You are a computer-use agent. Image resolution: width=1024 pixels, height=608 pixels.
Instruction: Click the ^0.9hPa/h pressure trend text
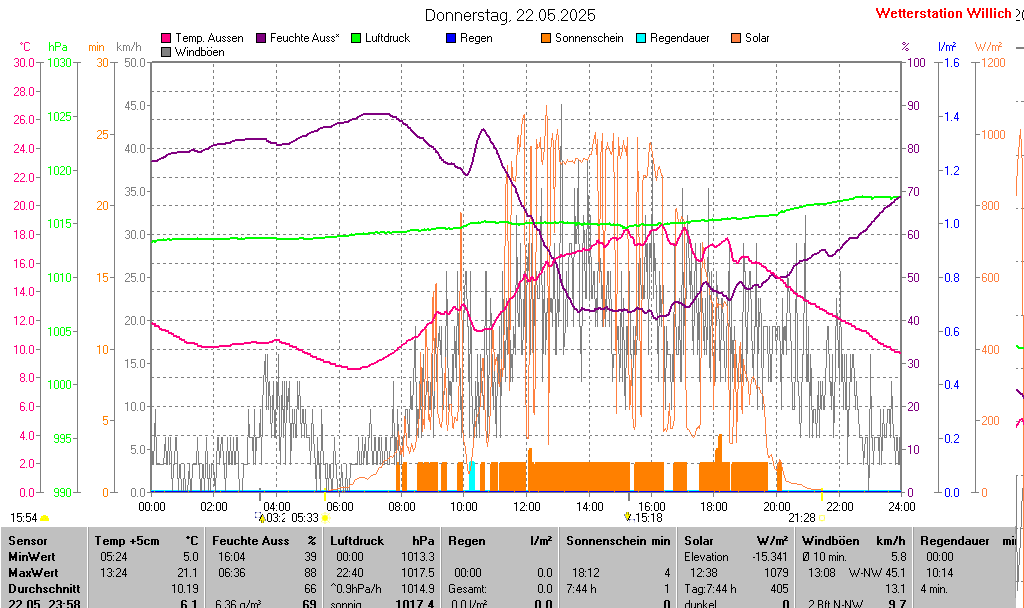(356, 588)
